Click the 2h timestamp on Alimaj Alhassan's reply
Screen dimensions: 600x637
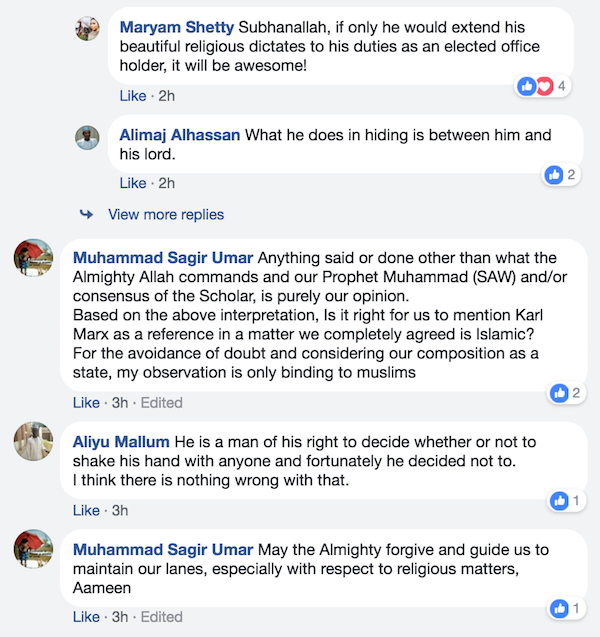pyautogui.click(x=167, y=183)
